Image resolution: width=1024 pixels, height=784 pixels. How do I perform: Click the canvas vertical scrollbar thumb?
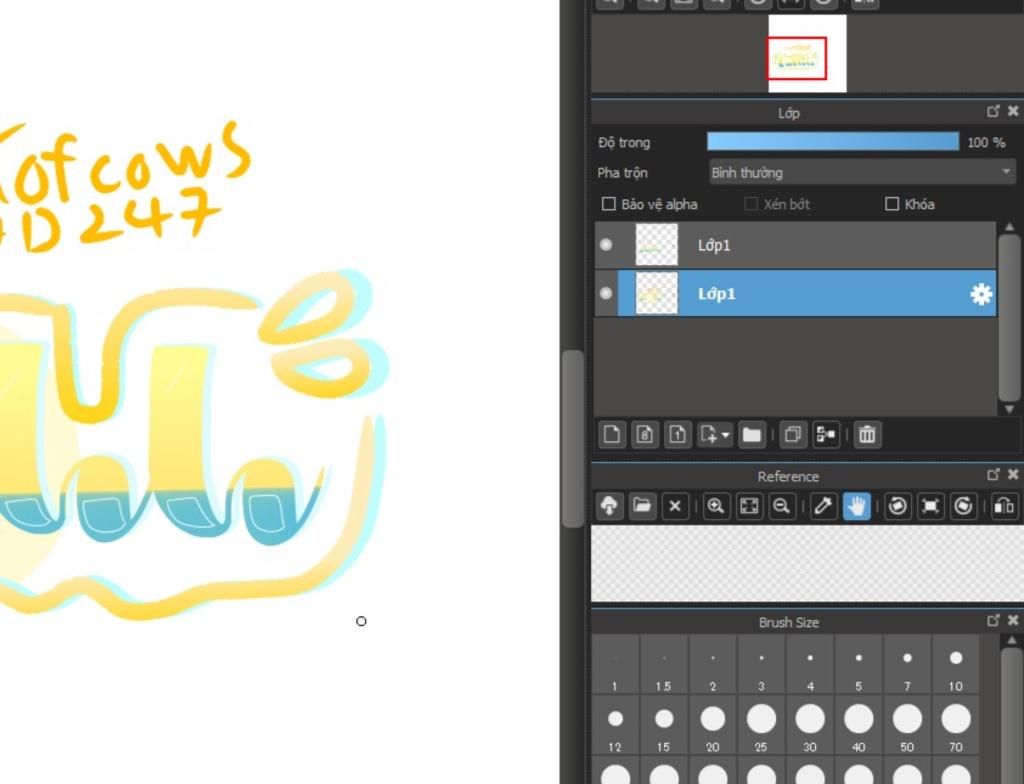(573, 438)
